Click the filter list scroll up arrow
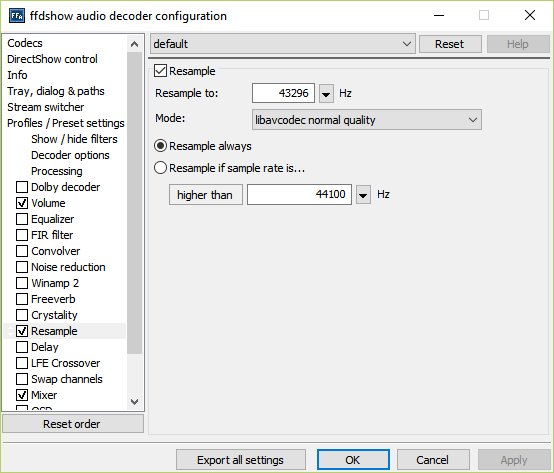 [134, 44]
